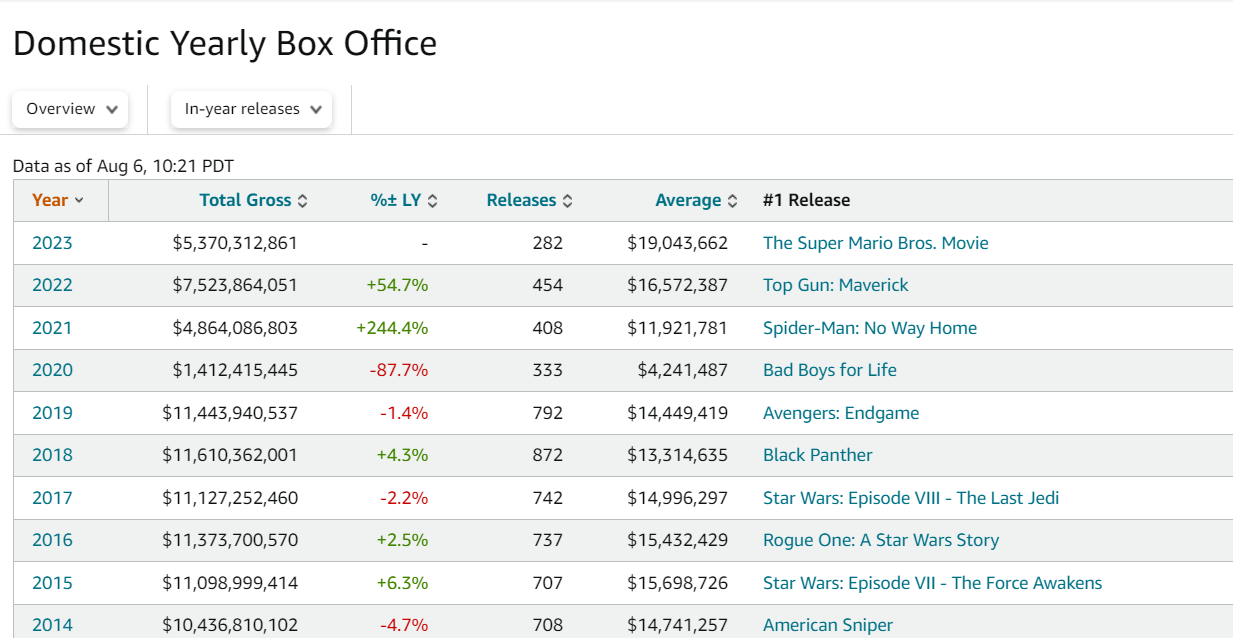Open Spider-Man: No Way Home link
This screenshot has height=638, width=1233.
870,328
